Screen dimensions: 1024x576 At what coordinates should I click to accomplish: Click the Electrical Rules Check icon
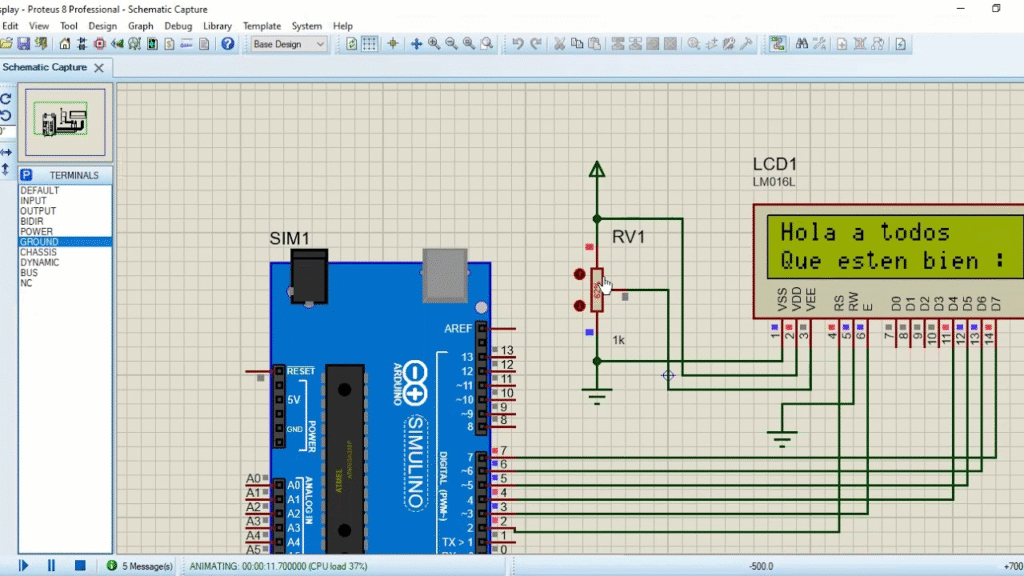tap(901, 44)
